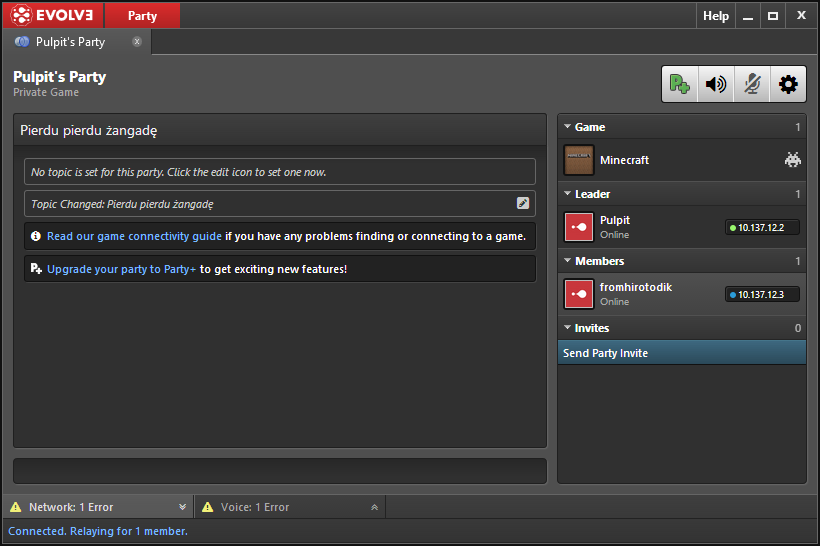This screenshot has height=546, width=820.
Task: Click Send Party Invite
Action: point(682,353)
